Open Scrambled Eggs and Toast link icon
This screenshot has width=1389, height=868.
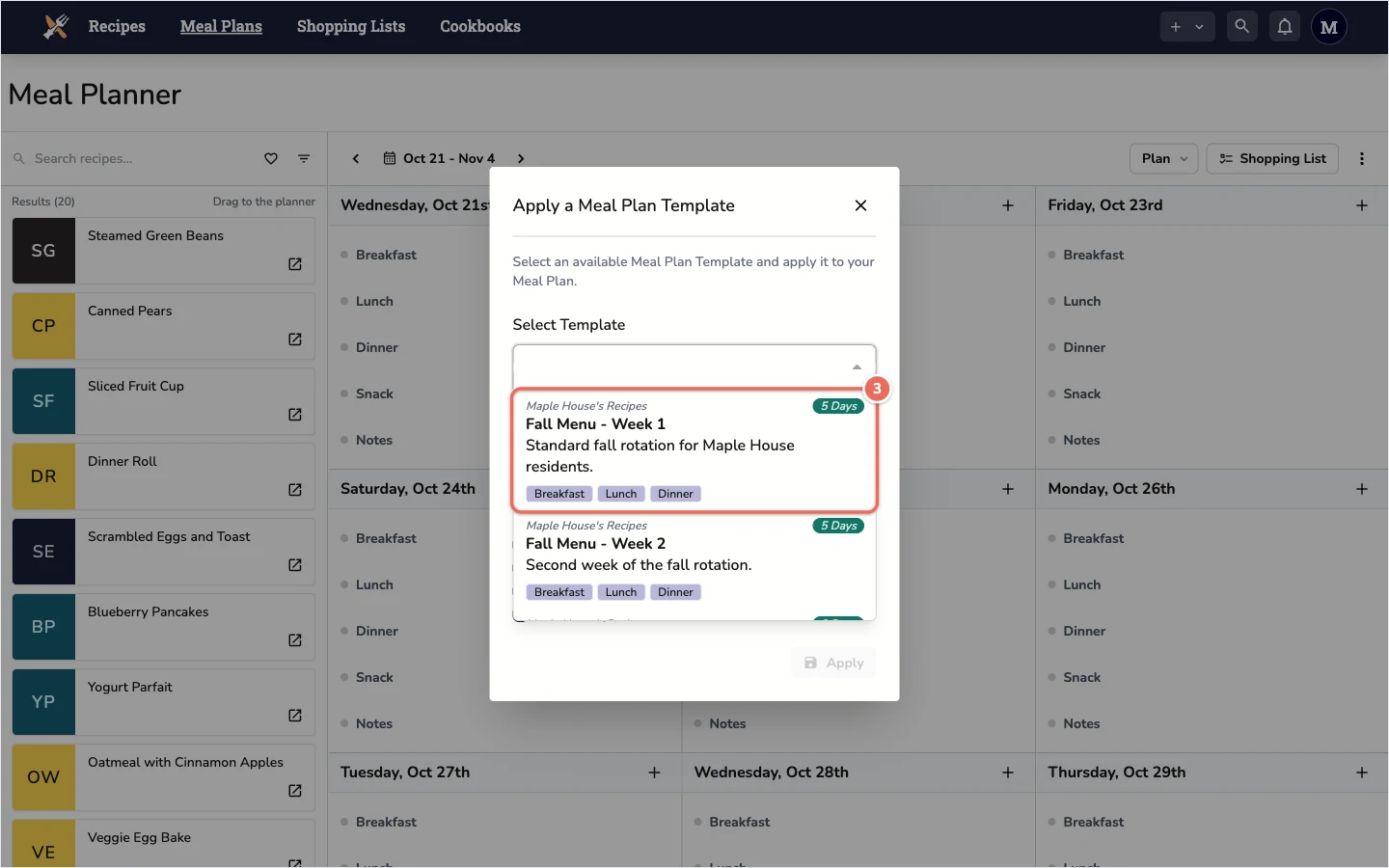point(295,565)
